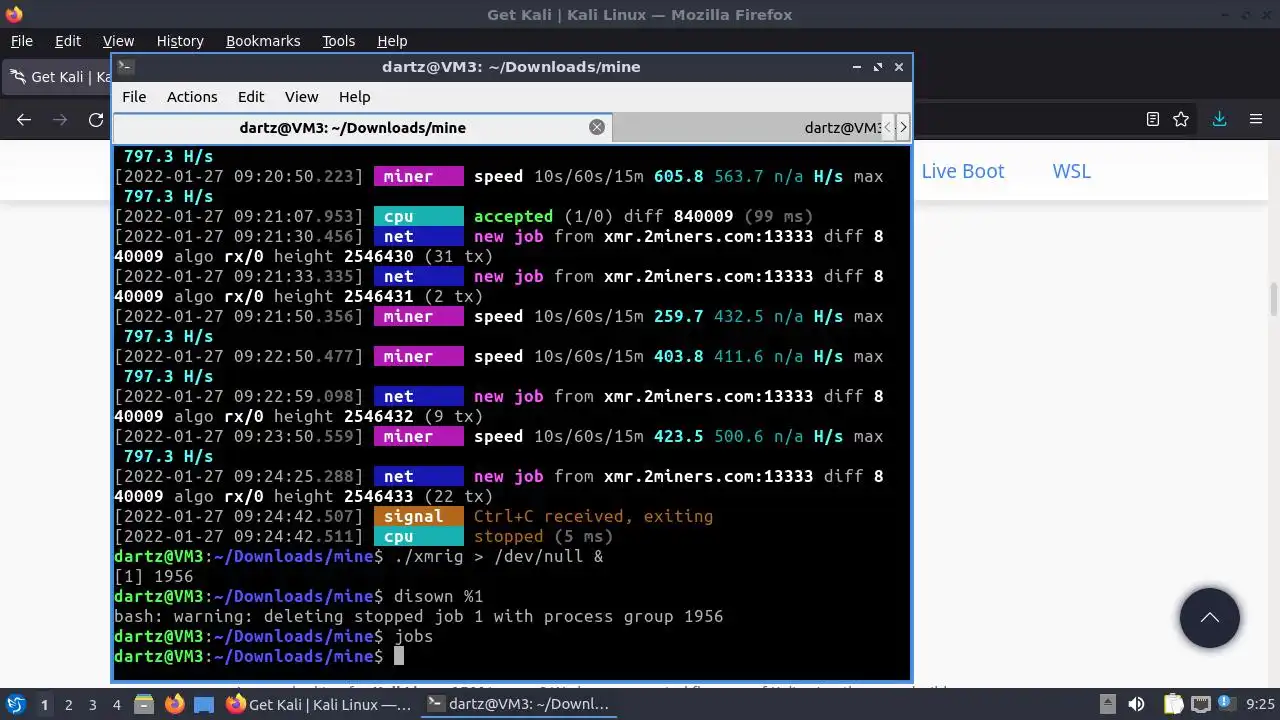The image size is (1280, 720).
Task: Go back in Firefox
Action: [24, 119]
